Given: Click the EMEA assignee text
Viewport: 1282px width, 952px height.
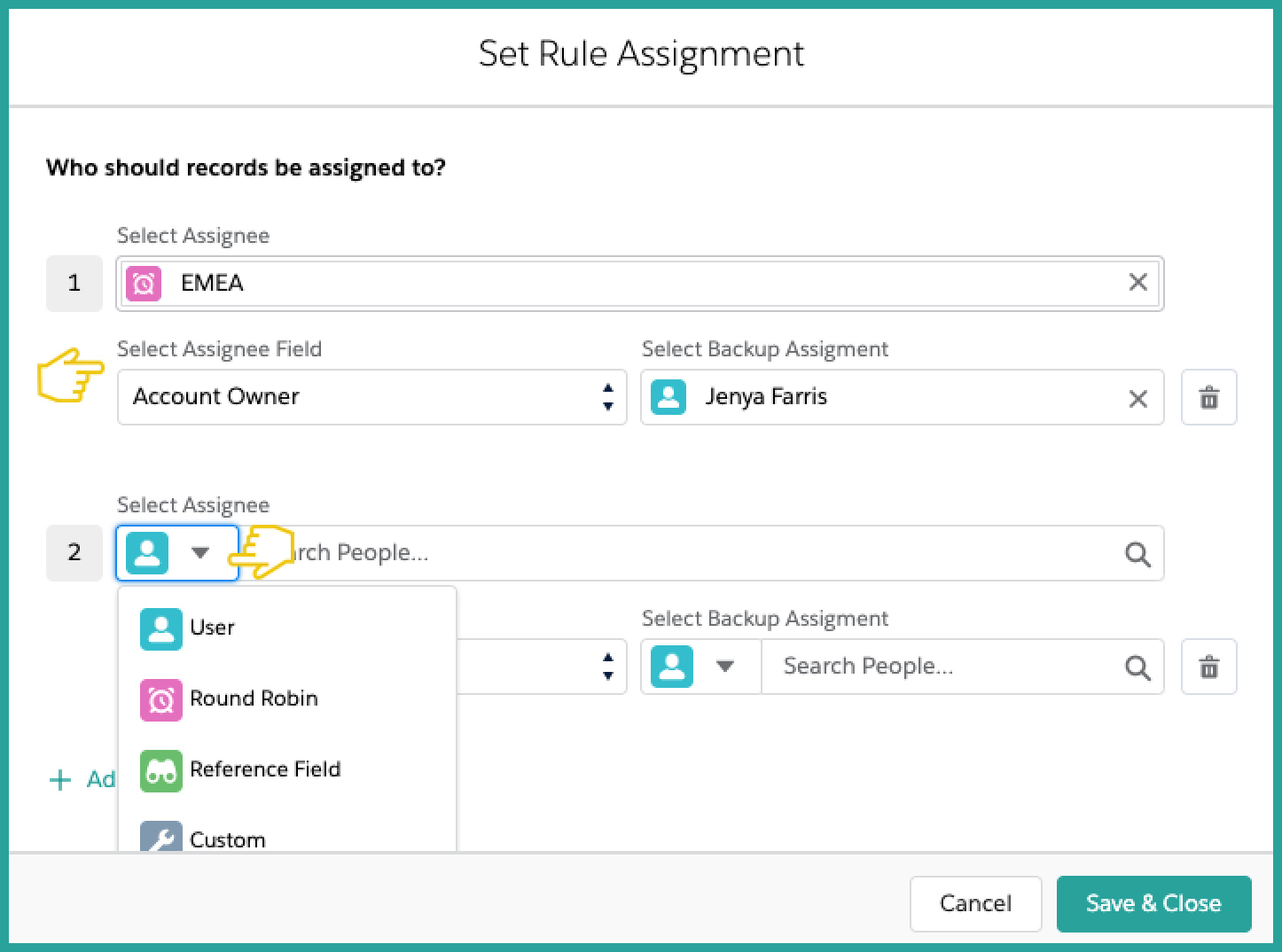Looking at the screenshot, I should click(212, 283).
